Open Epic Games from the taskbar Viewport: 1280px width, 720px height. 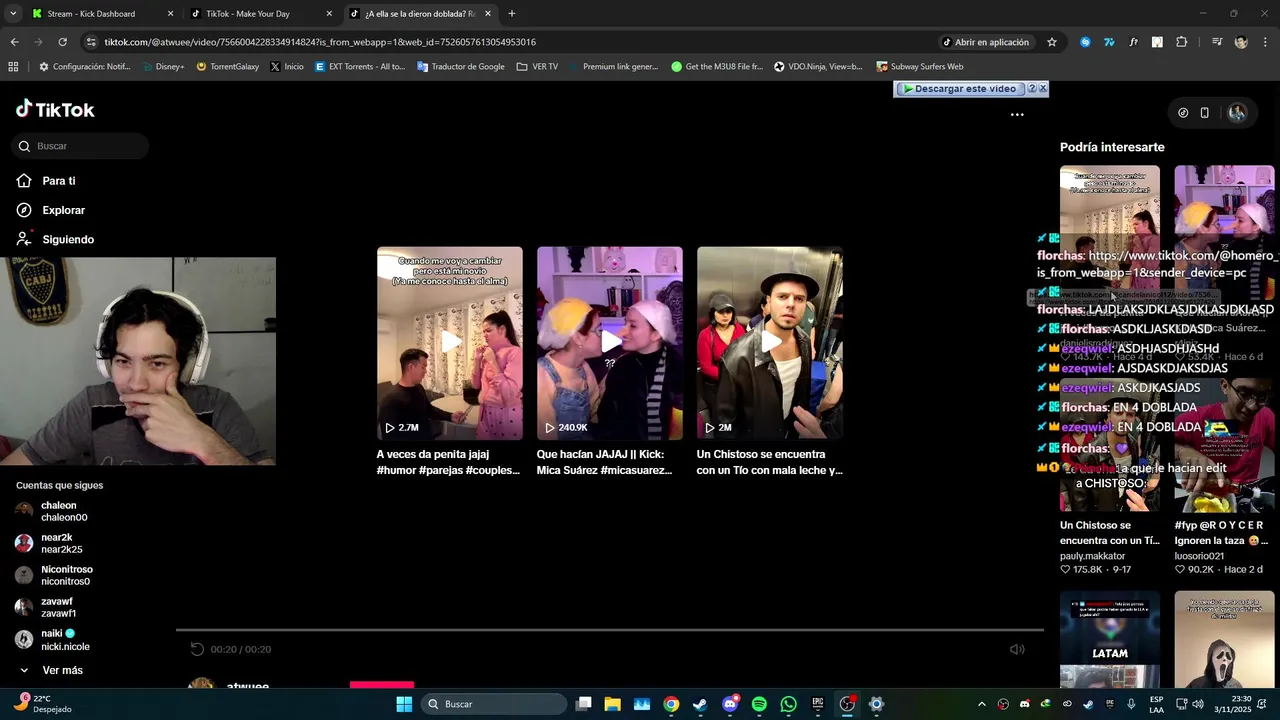point(818,704)
